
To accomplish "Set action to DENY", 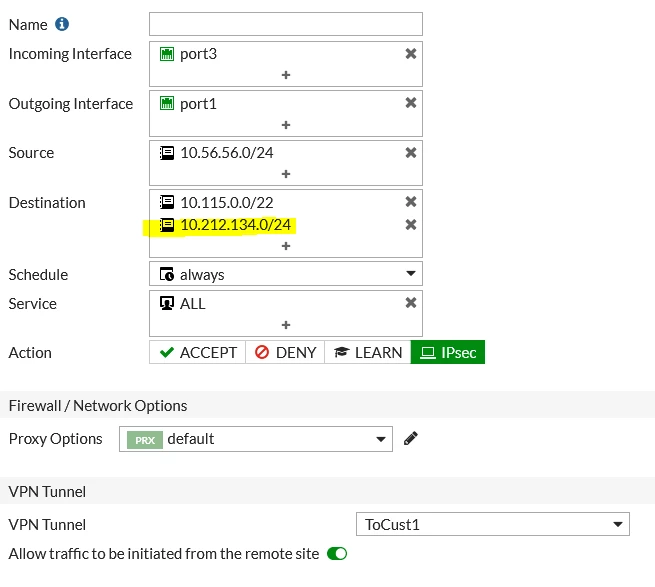I will pos(285,352).
